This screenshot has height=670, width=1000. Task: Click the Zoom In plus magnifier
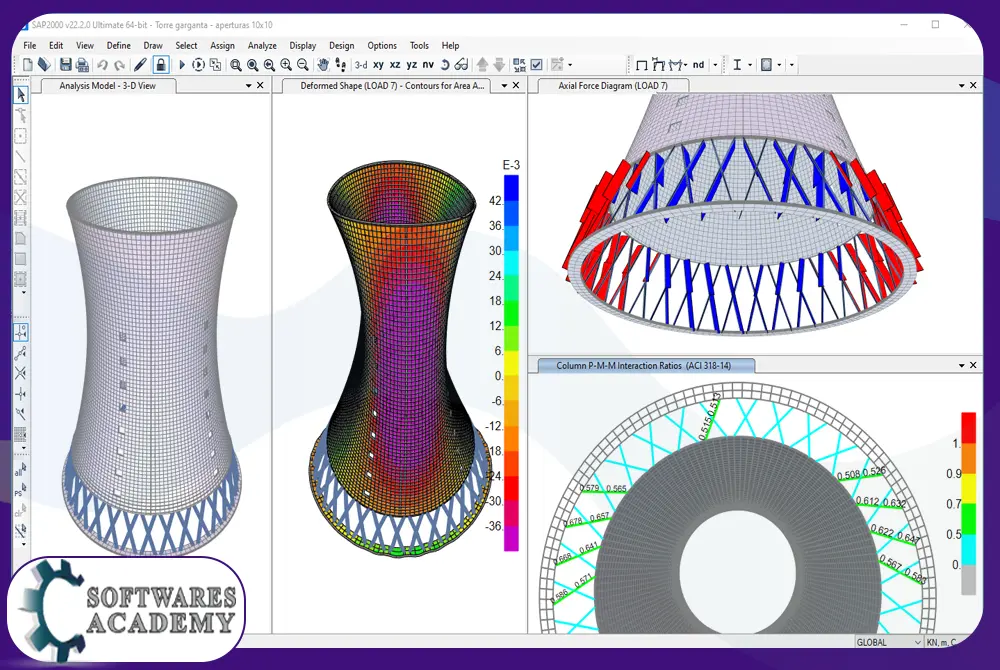286,64
